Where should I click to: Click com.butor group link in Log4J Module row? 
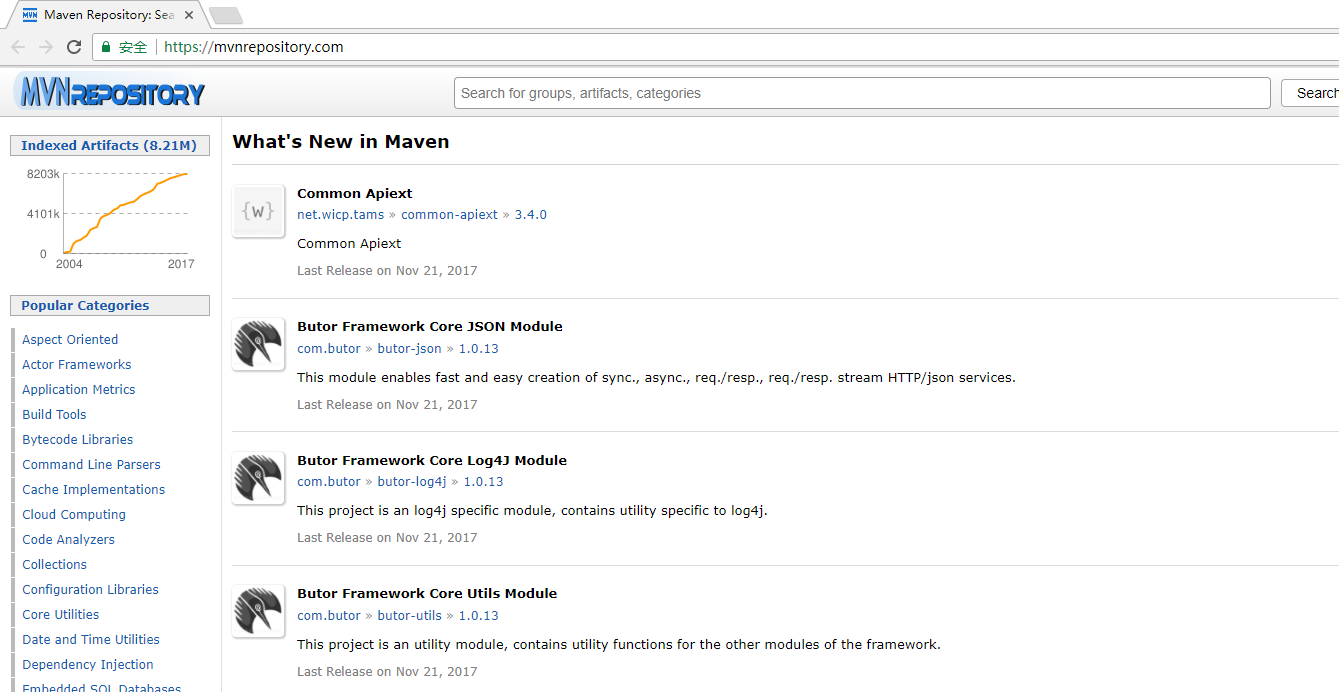329,482
